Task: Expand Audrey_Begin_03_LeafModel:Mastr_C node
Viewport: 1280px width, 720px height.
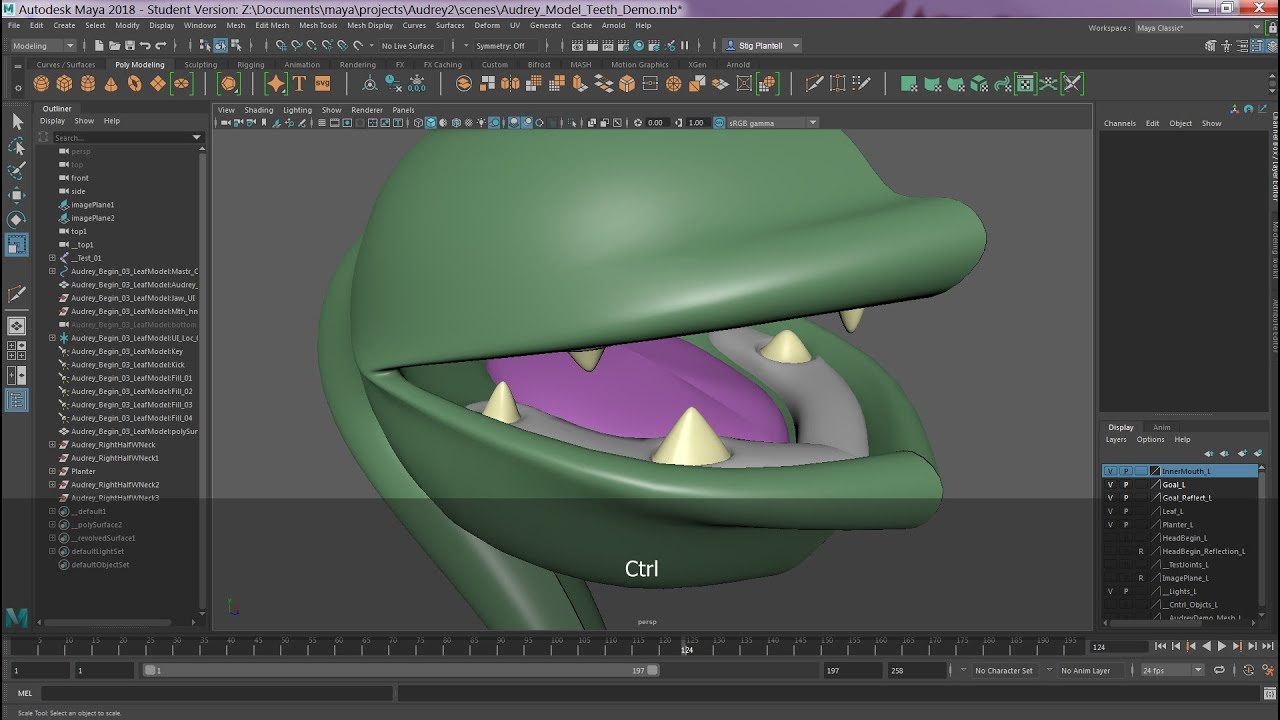Action: pyautogui.click(x=52, y=271)
